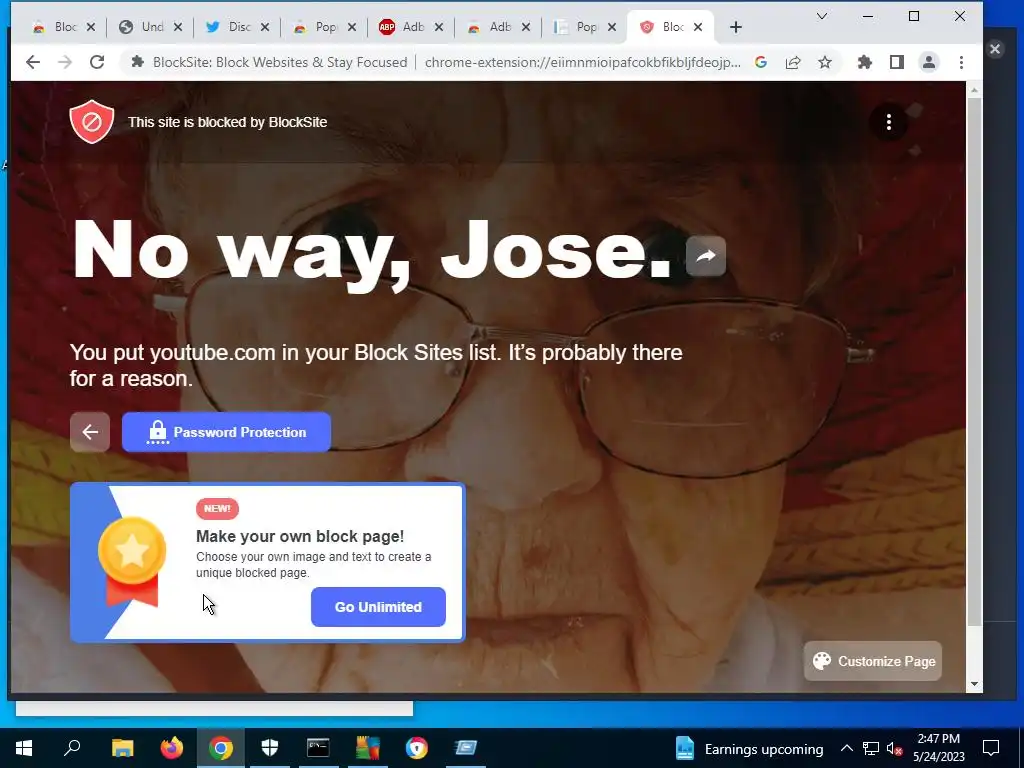Viewport: 1024px width, 768px height.
Task: Open the Extensions puzzle menu in toolbar
Action: 865,62
